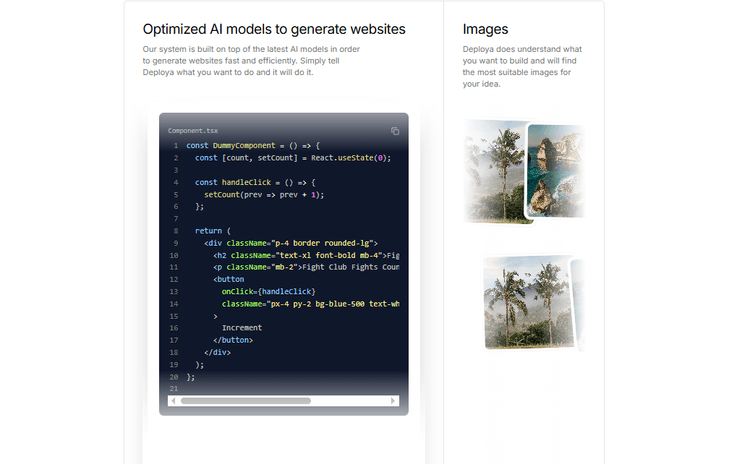Click the scrollbar left arrow in code block

(172, 401)
